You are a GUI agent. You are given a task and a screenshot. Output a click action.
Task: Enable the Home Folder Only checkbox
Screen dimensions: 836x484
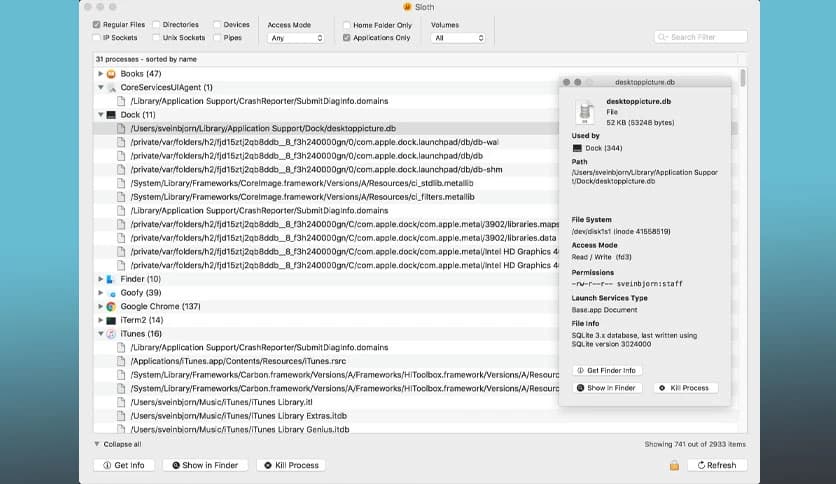pos(346,25)
